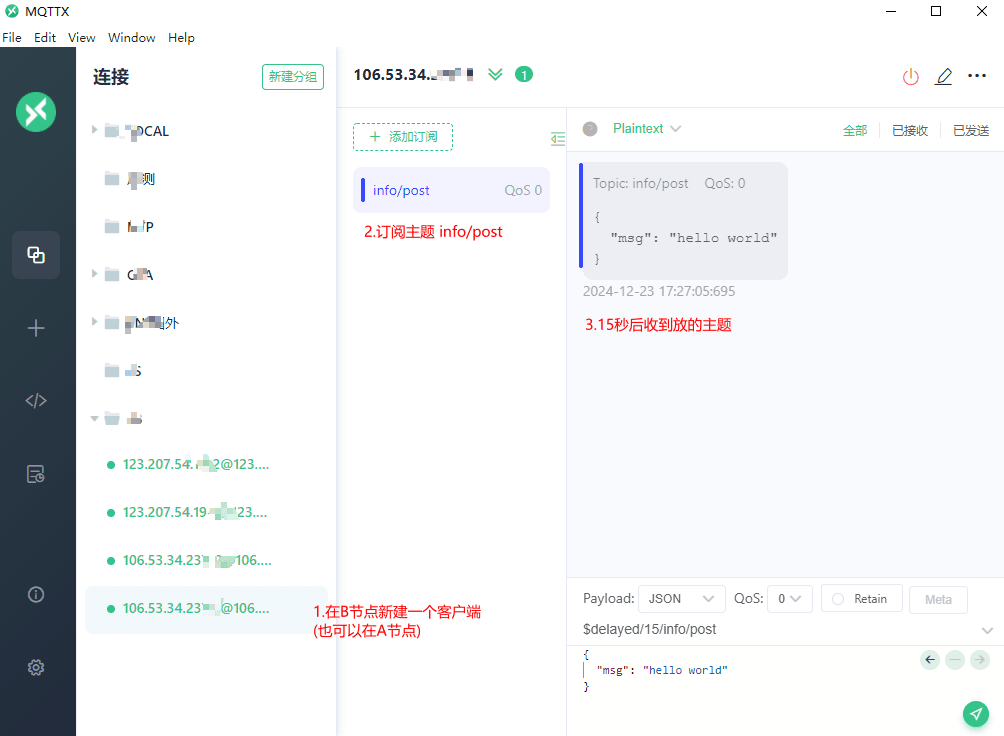Open the Settings gear icon

click(36, 667)
